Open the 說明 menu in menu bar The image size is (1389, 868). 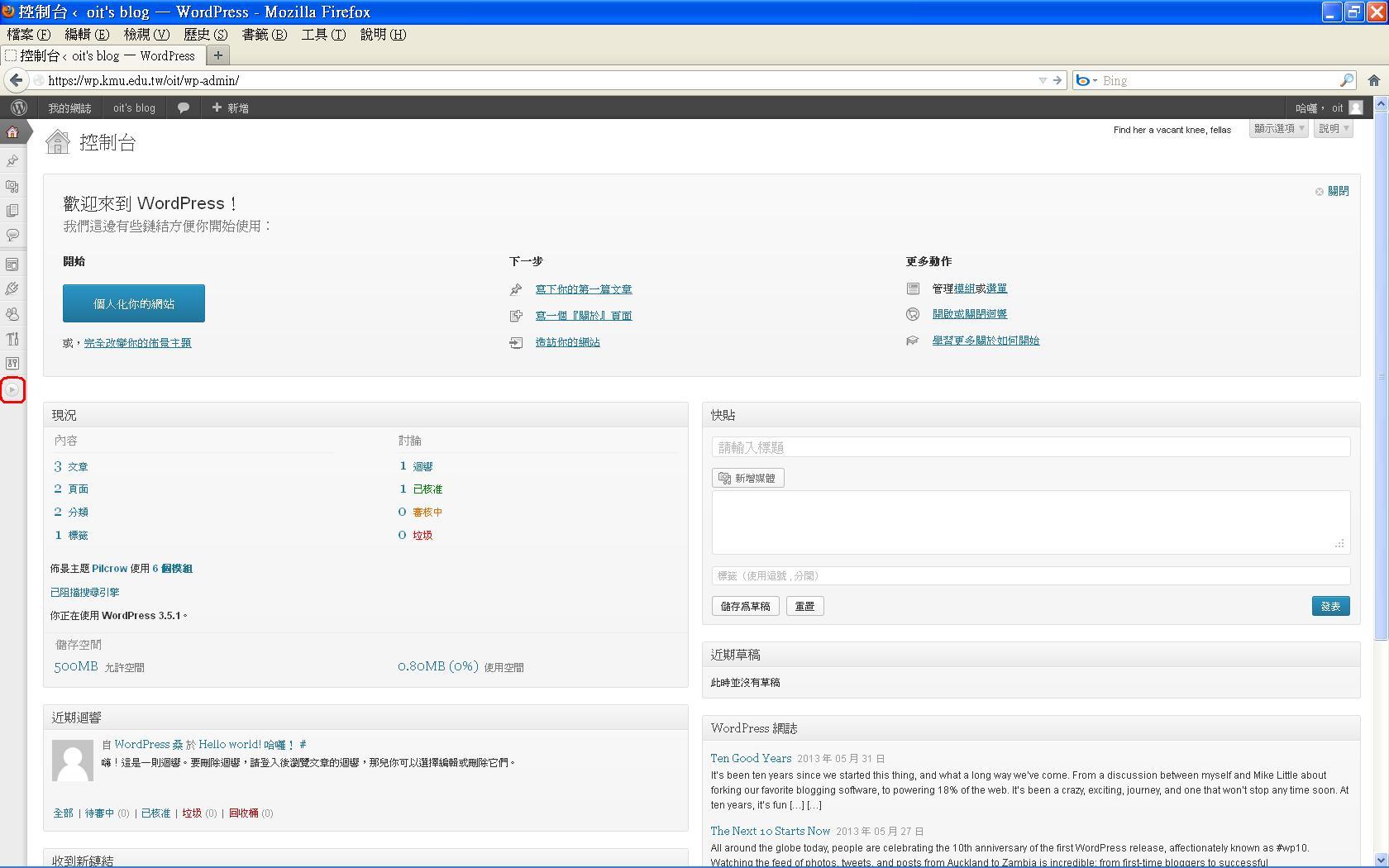[383, 34]
